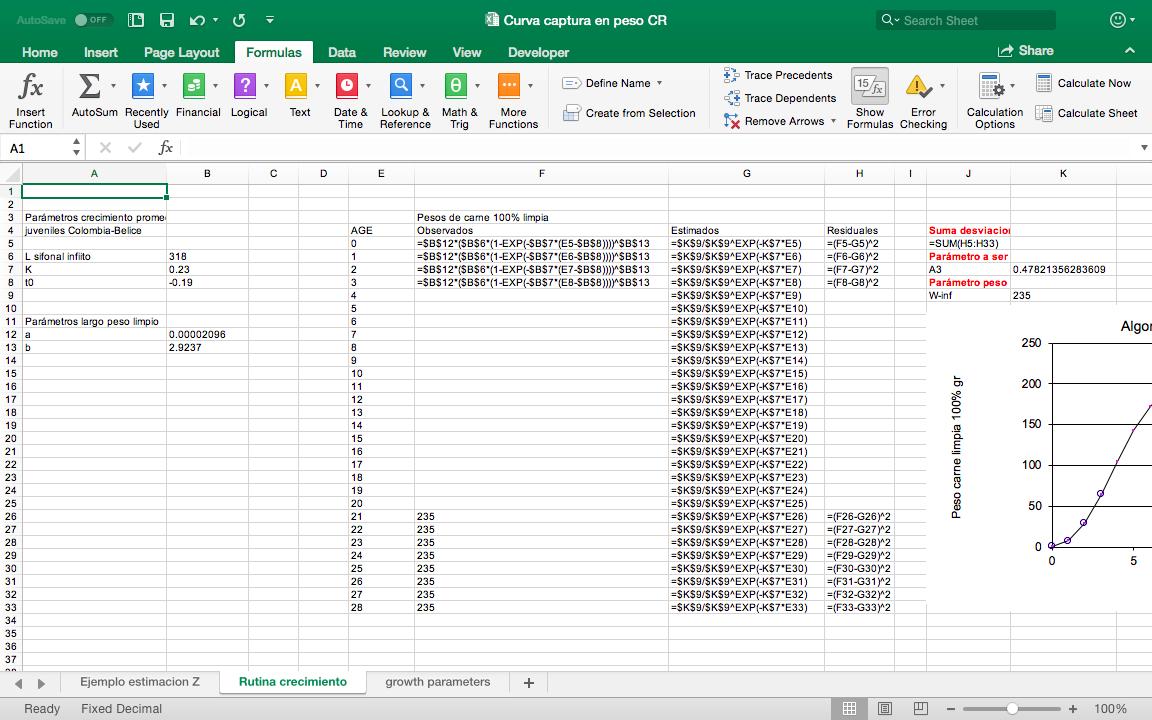1152x720 pixels.
Task: Click the Search Sheet field
Action: coord(966,20)
